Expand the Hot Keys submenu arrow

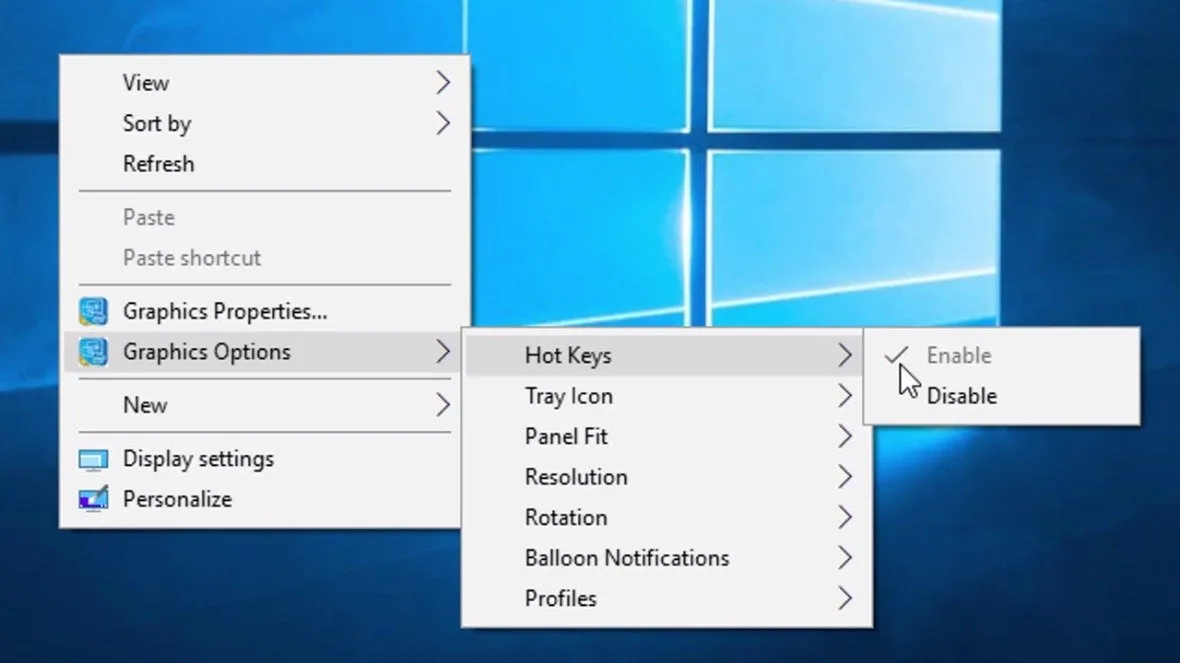[x=844, y=355]
